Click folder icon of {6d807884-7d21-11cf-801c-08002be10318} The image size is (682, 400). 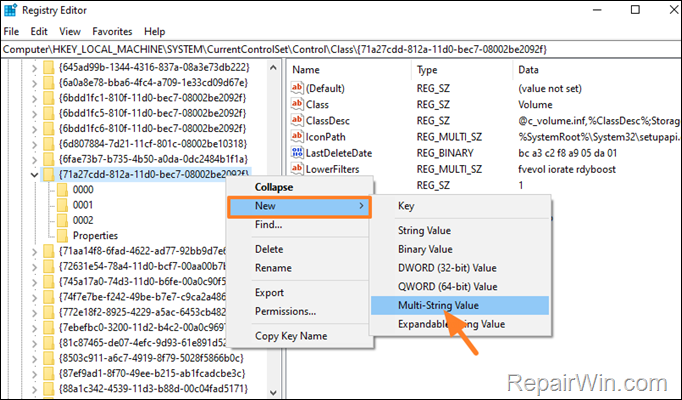tap(49, 143)
